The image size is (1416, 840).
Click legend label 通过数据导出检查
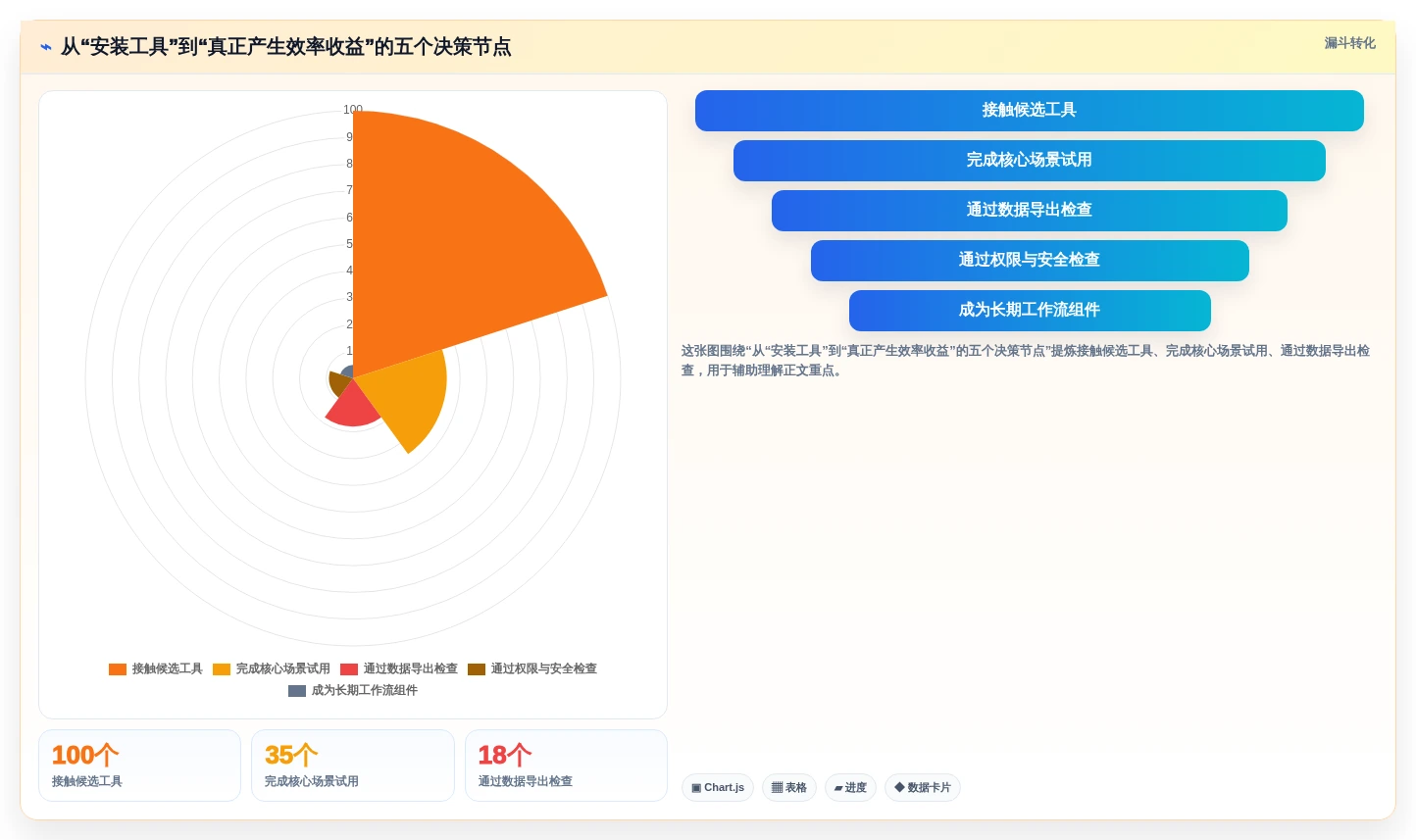pos(411,668)
